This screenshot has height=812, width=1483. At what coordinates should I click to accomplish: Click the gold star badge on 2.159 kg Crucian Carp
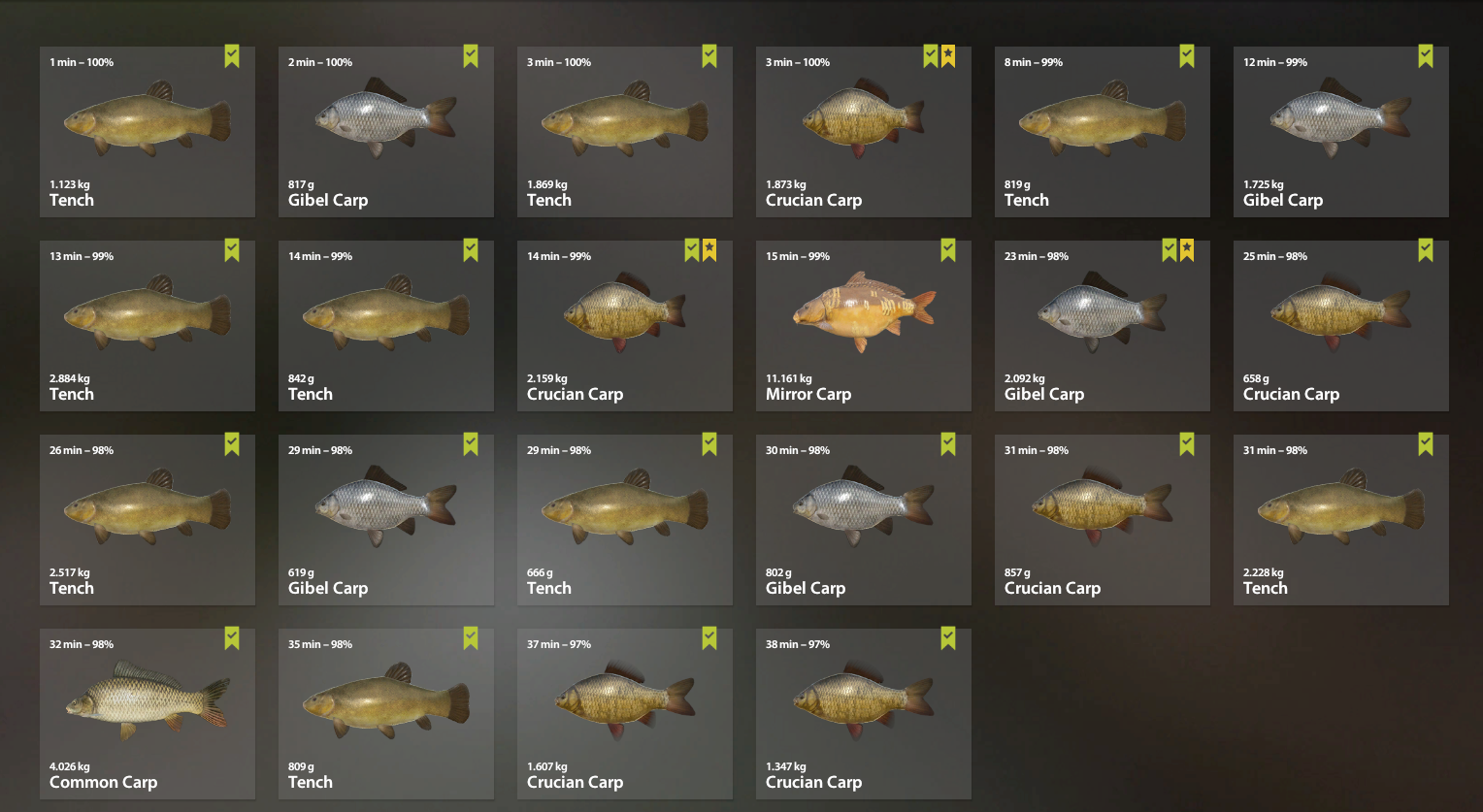coord(709,250)
